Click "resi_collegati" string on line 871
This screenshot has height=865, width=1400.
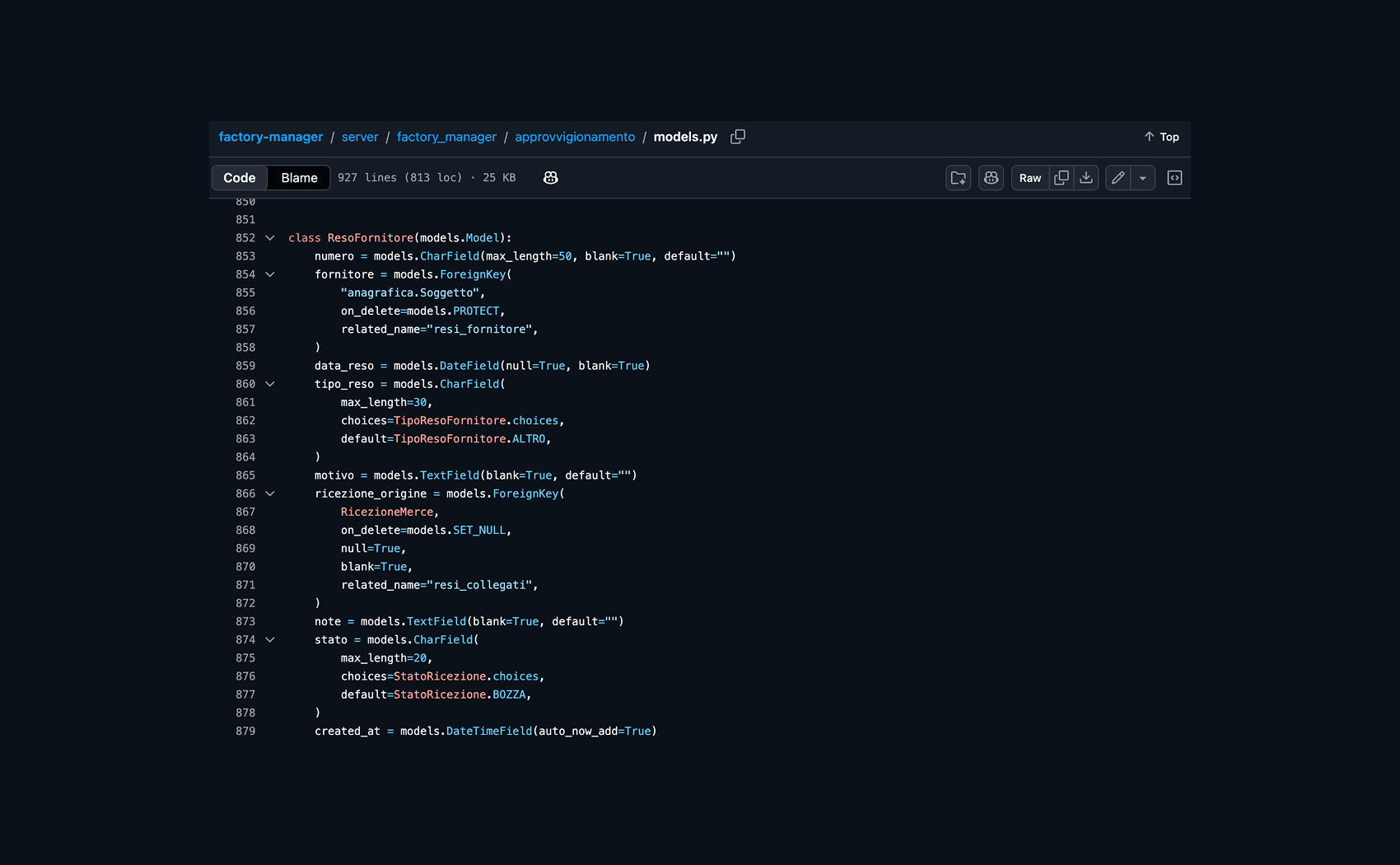point(479,585)
